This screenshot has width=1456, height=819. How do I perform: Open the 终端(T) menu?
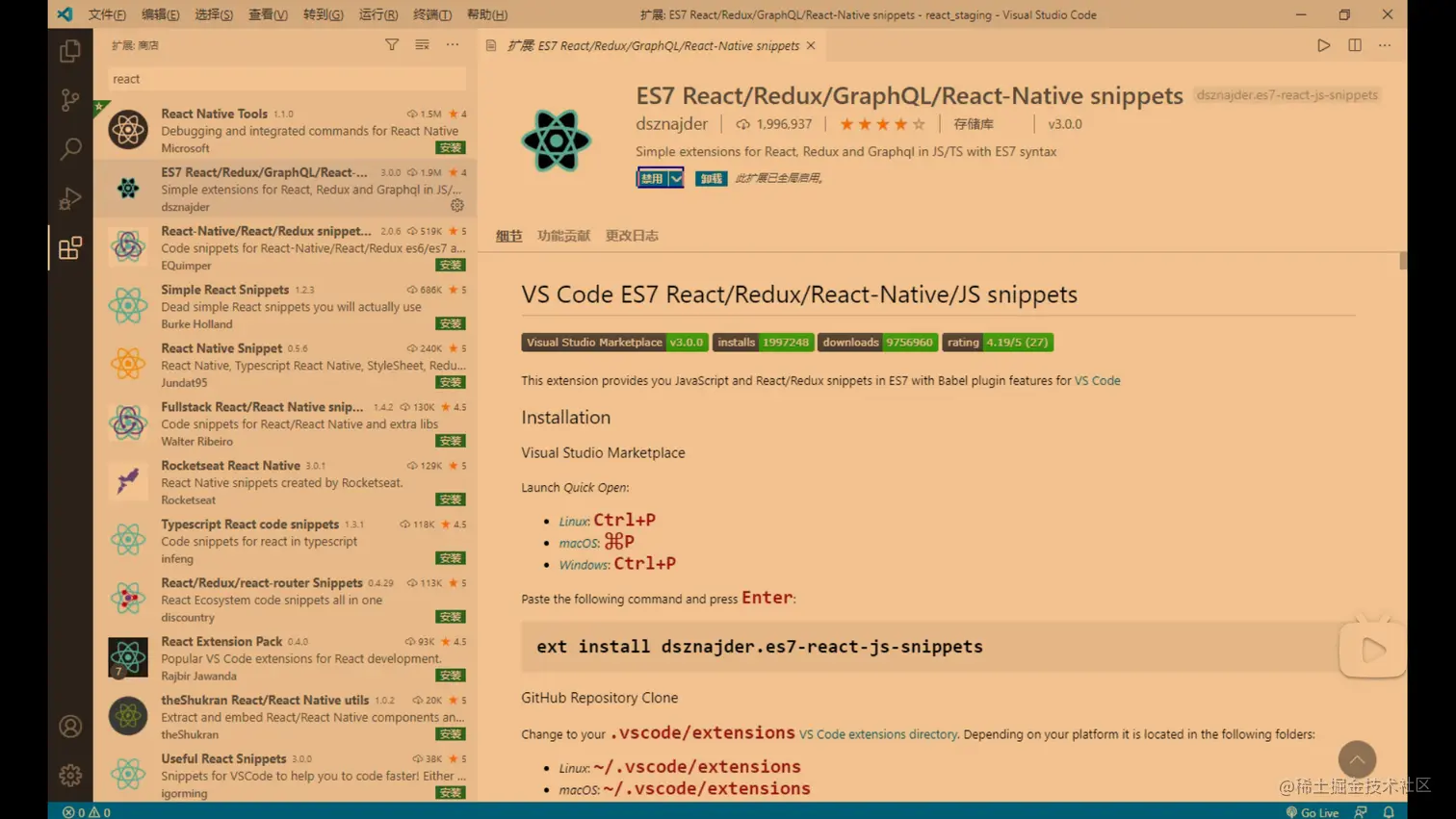tap(432, 14)
